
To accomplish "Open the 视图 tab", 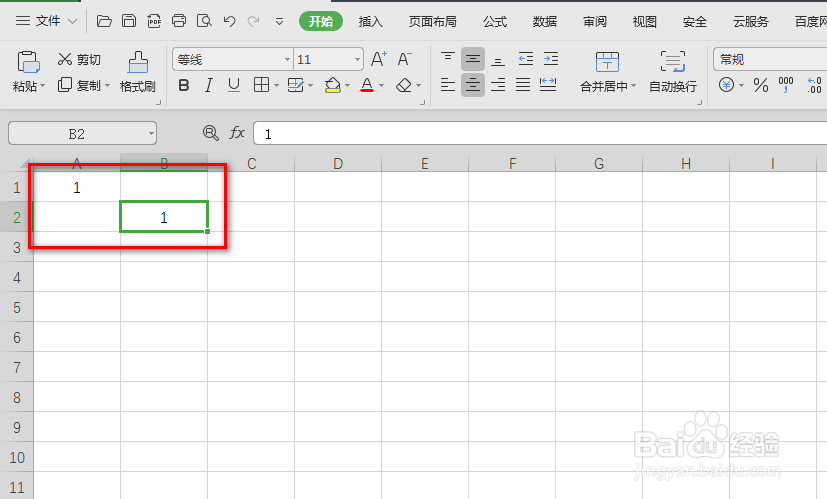I will [x=645, y=22].
